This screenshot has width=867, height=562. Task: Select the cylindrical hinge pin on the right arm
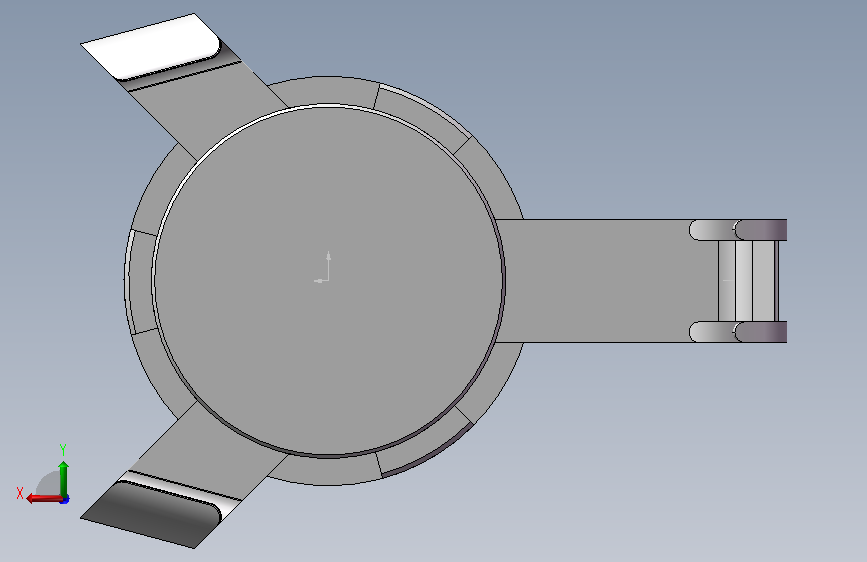[x=748, y=280]
